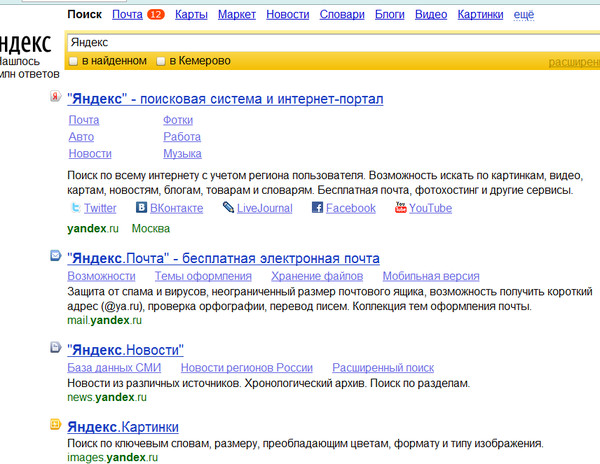Viewport: 600px width, 464px height.
Task: Switch to Словари tab
Action: click(342, 15)
